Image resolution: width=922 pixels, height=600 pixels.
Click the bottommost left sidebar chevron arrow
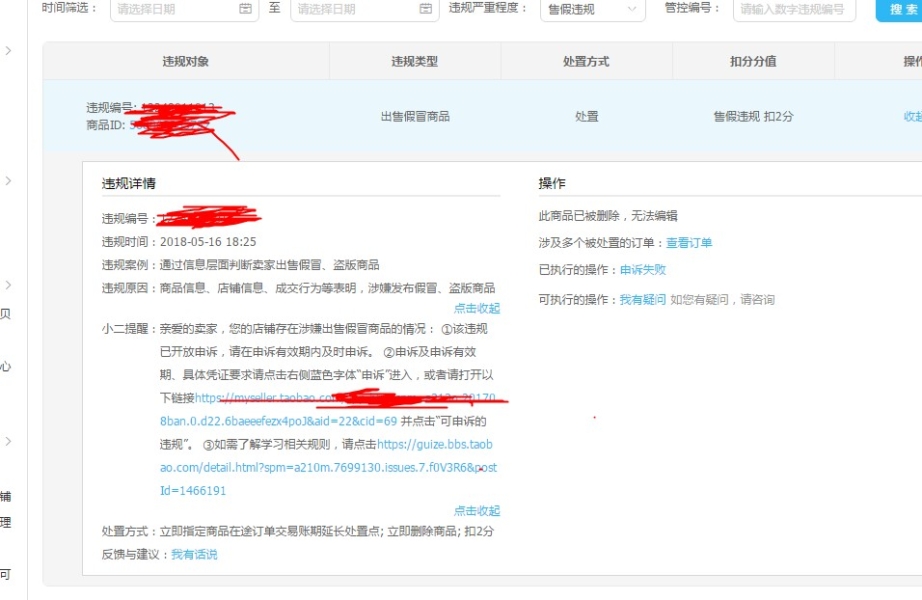8,441
